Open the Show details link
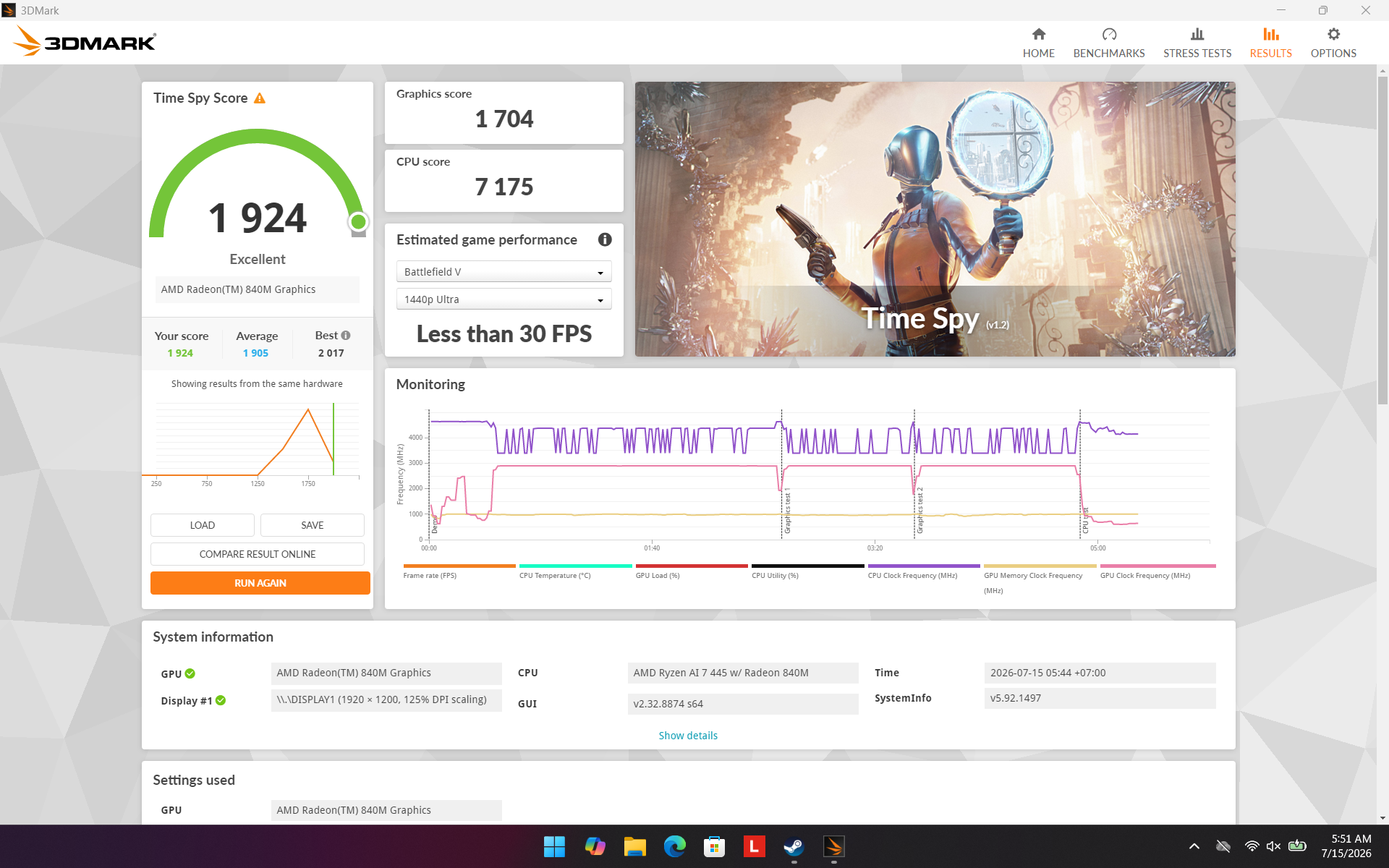The height and width of the screenshot is (868, 1389). (688, 736)
